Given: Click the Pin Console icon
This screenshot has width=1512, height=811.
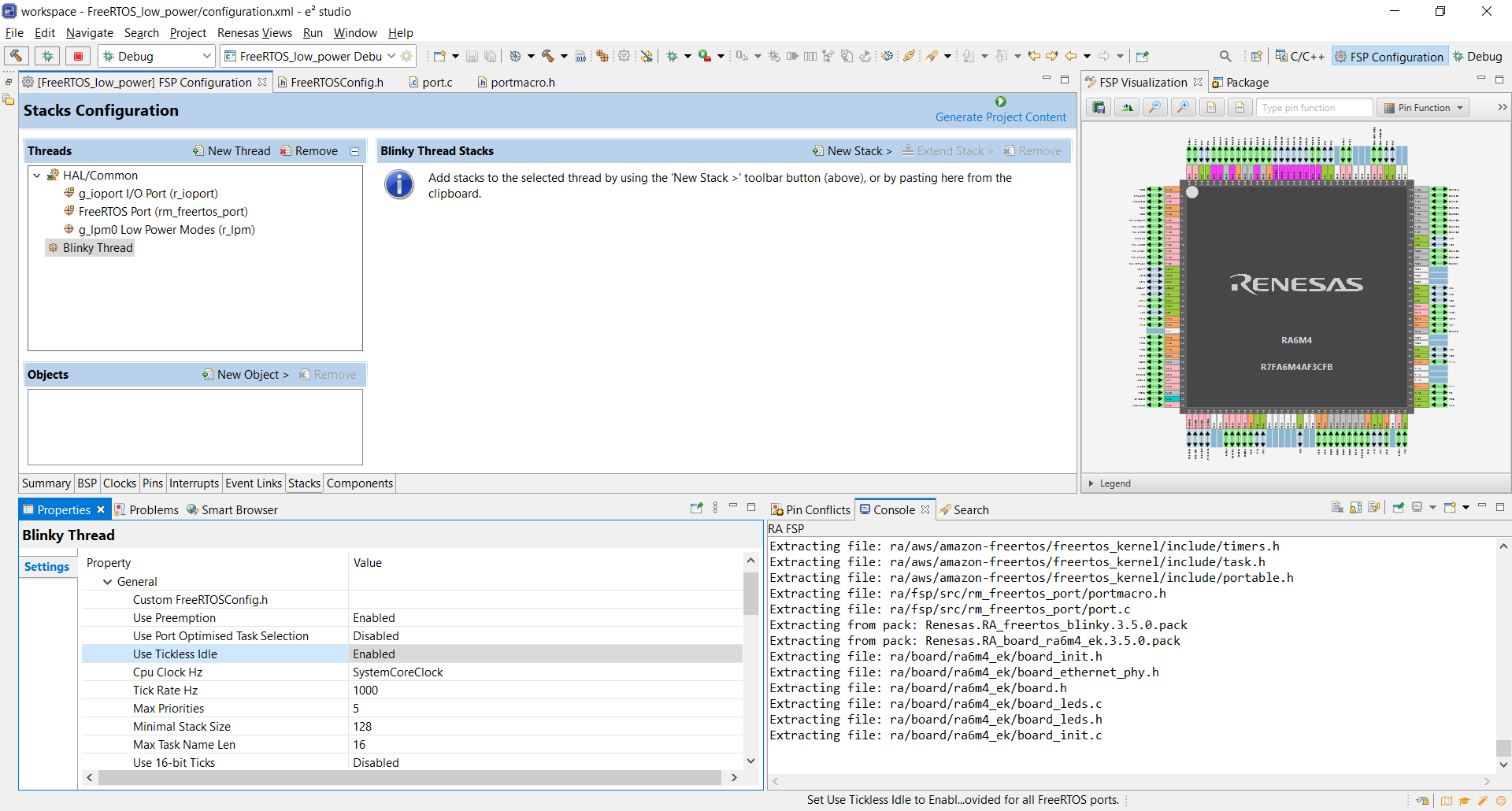Looking at the screenshot, I should [1398, 508].
